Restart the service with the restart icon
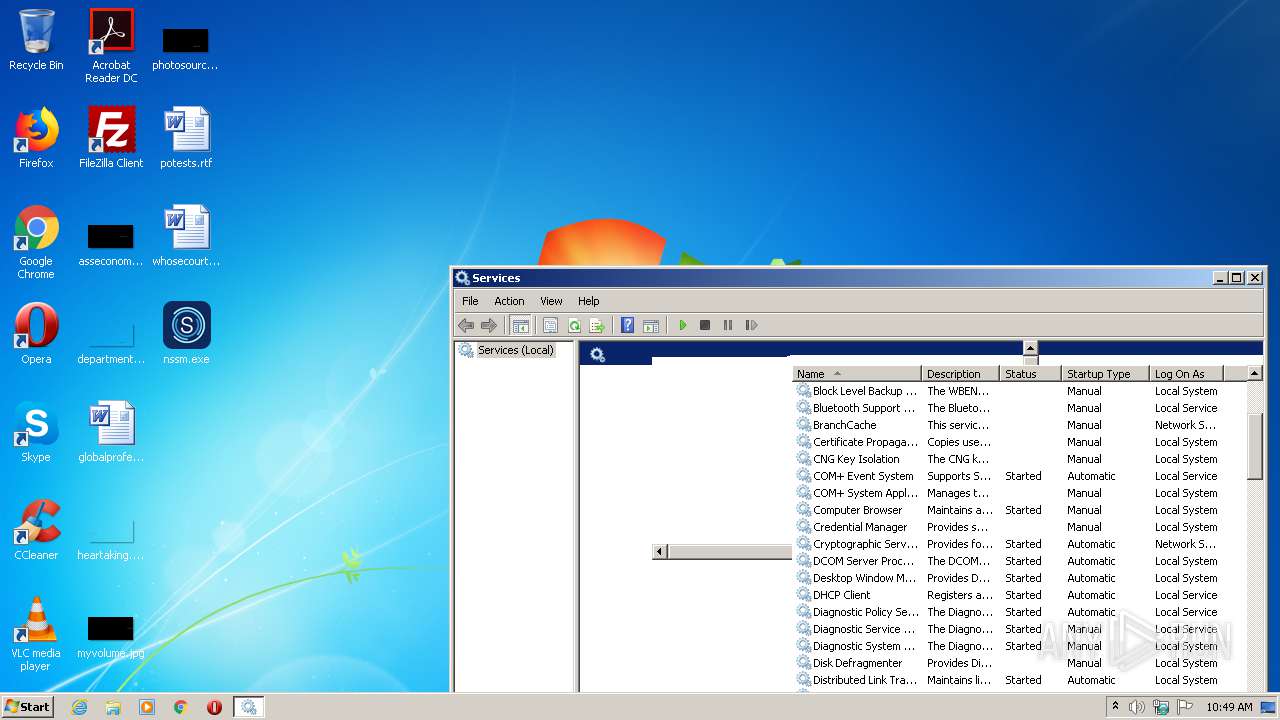The image size is (1280, 720). (752, 325)
